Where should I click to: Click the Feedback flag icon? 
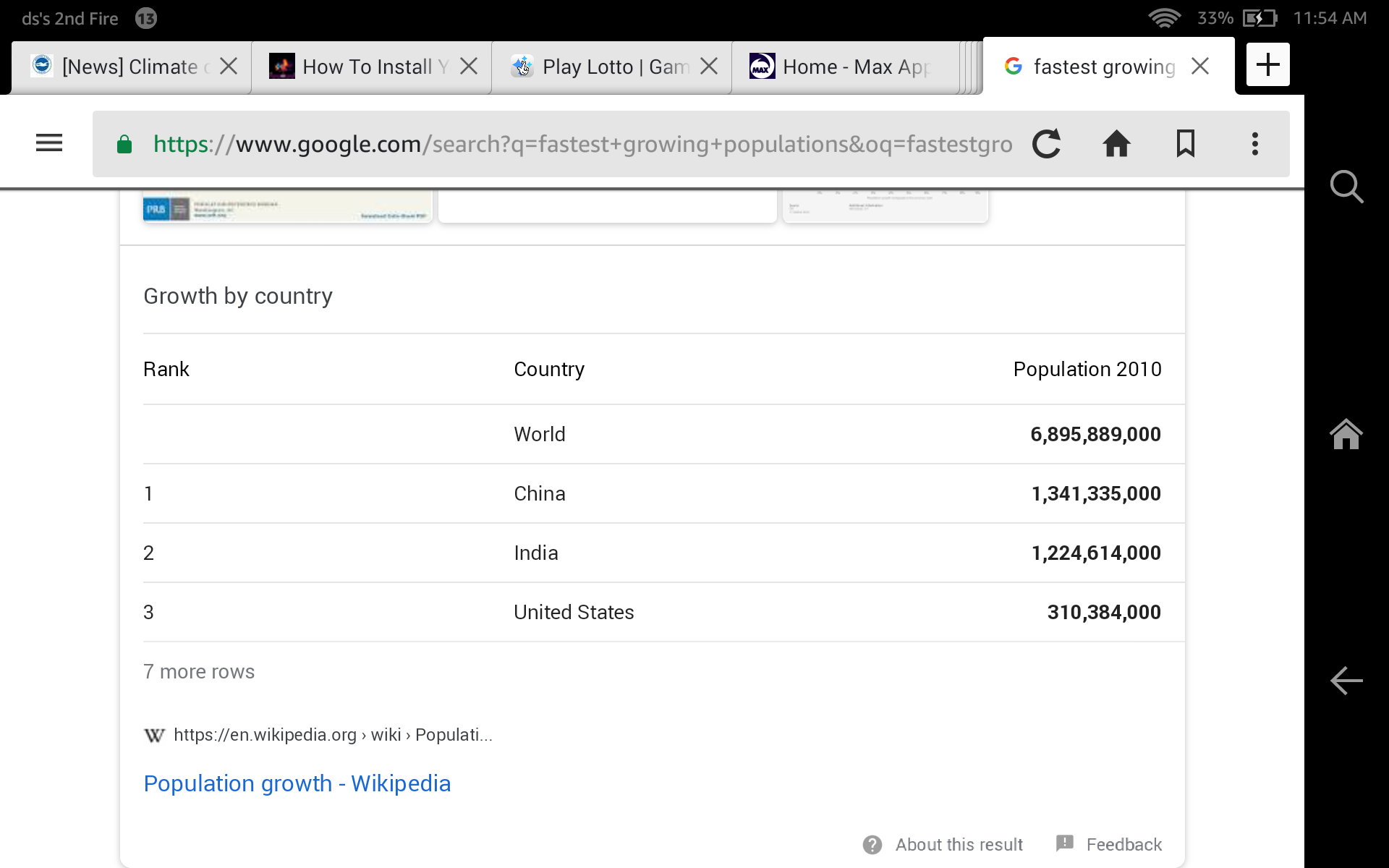click(1065, 843)
